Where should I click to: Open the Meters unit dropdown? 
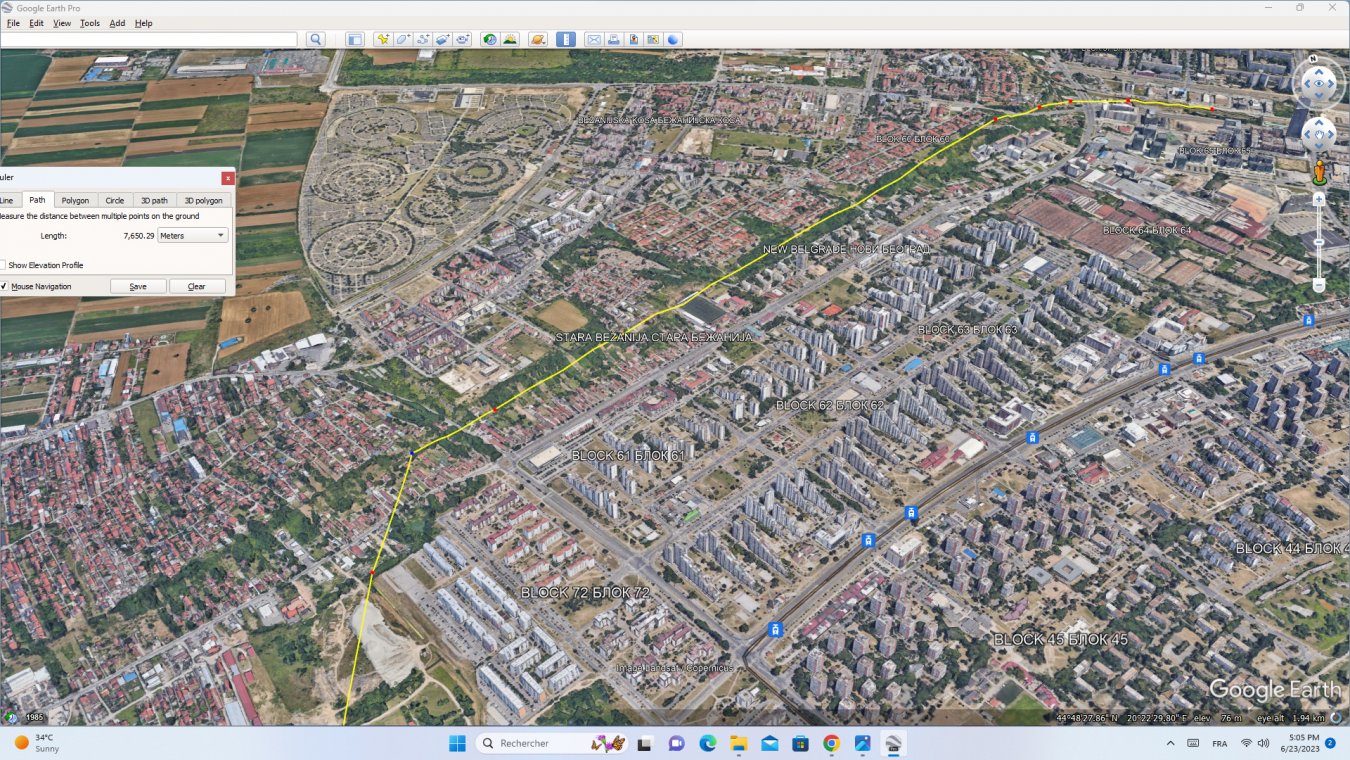[193, 235]
